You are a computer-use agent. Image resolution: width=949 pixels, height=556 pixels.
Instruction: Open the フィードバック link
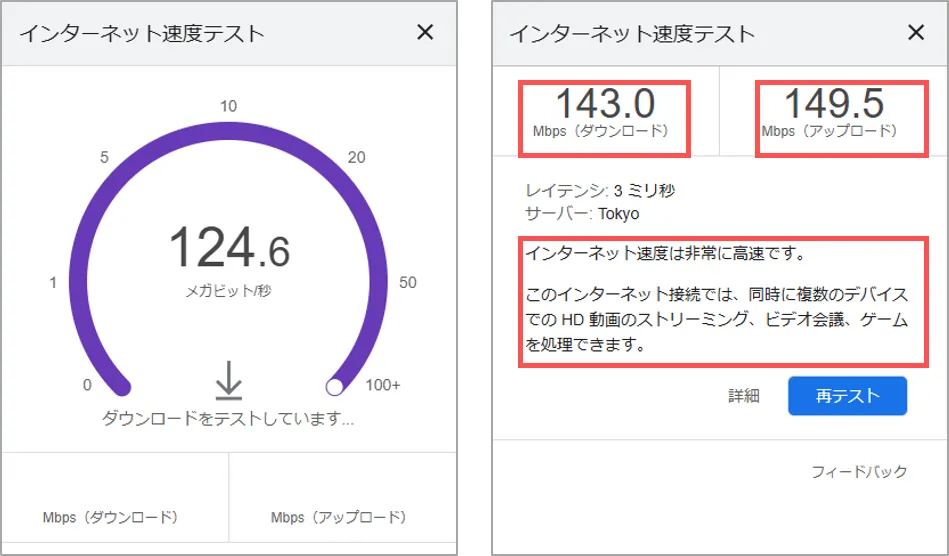coord(859,471)
